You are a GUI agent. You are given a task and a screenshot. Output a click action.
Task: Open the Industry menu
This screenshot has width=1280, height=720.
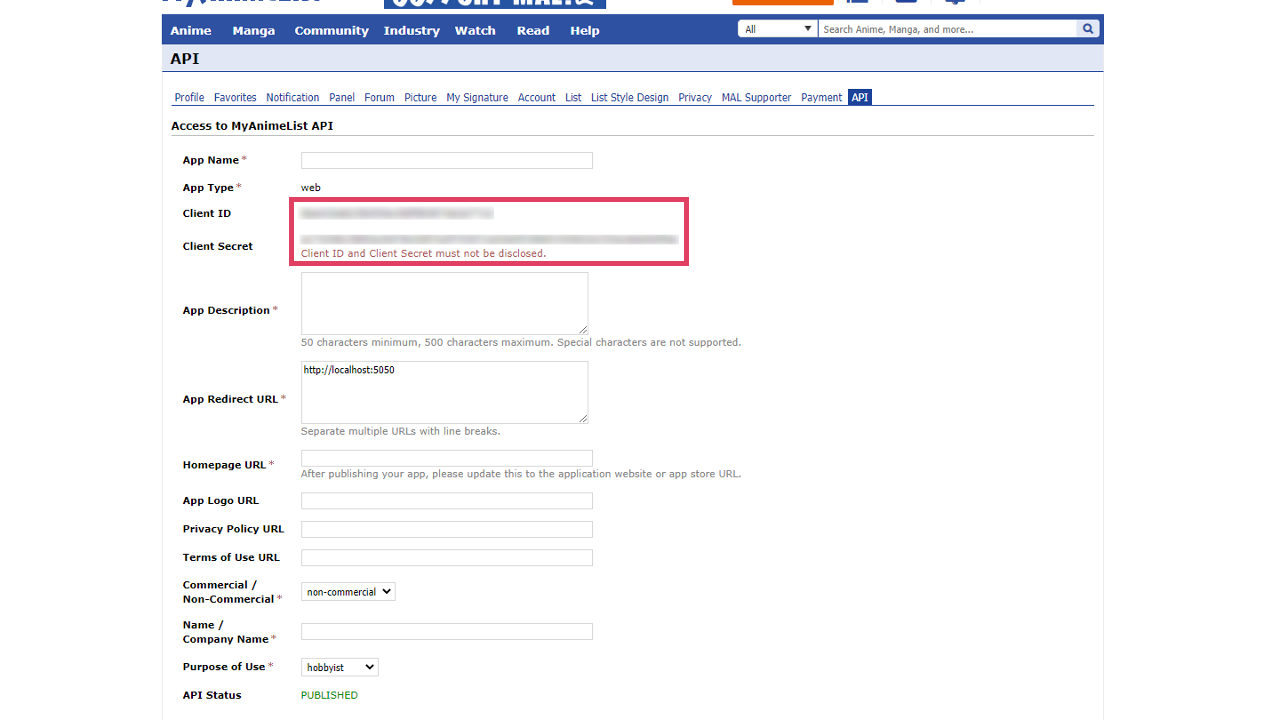click(412, 30)
